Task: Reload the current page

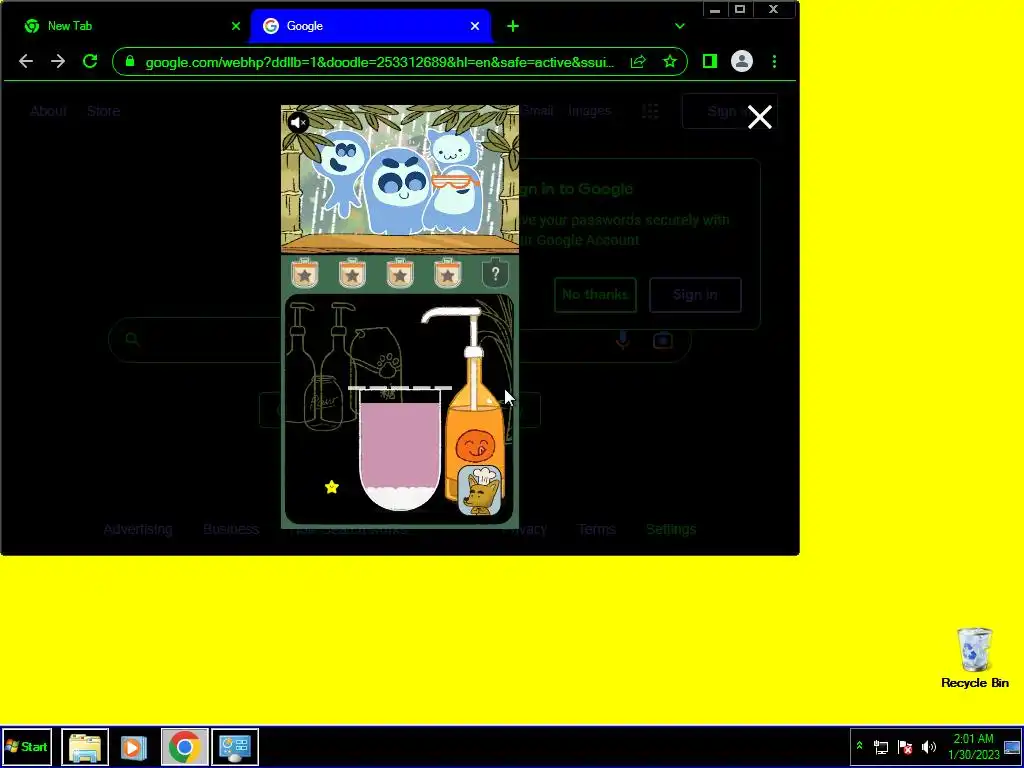Action: click(90, 61)
